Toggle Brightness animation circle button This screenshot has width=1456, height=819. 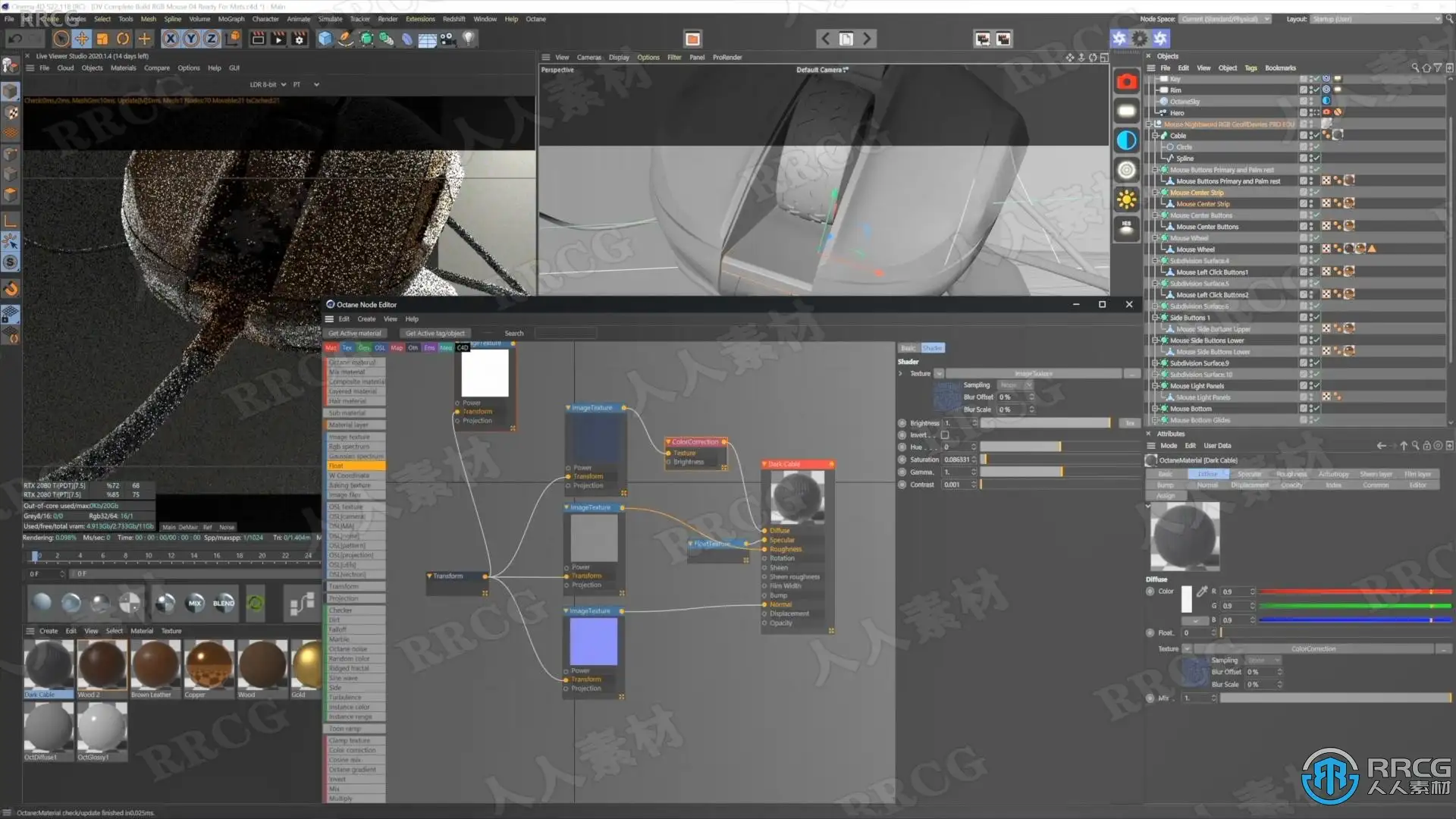[902, 423]
